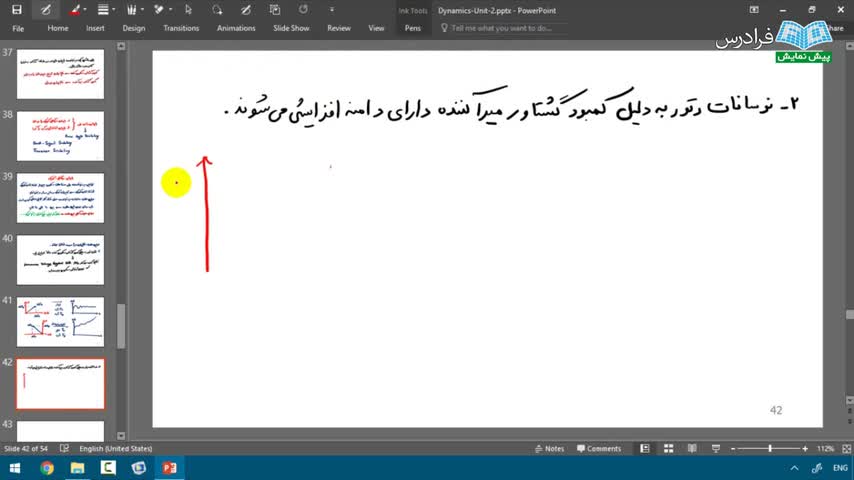Open Customize Quick Access Toolbar dropdown
Image resolution: width=854 pixels, height=480 pixels.
coord(332,10)
